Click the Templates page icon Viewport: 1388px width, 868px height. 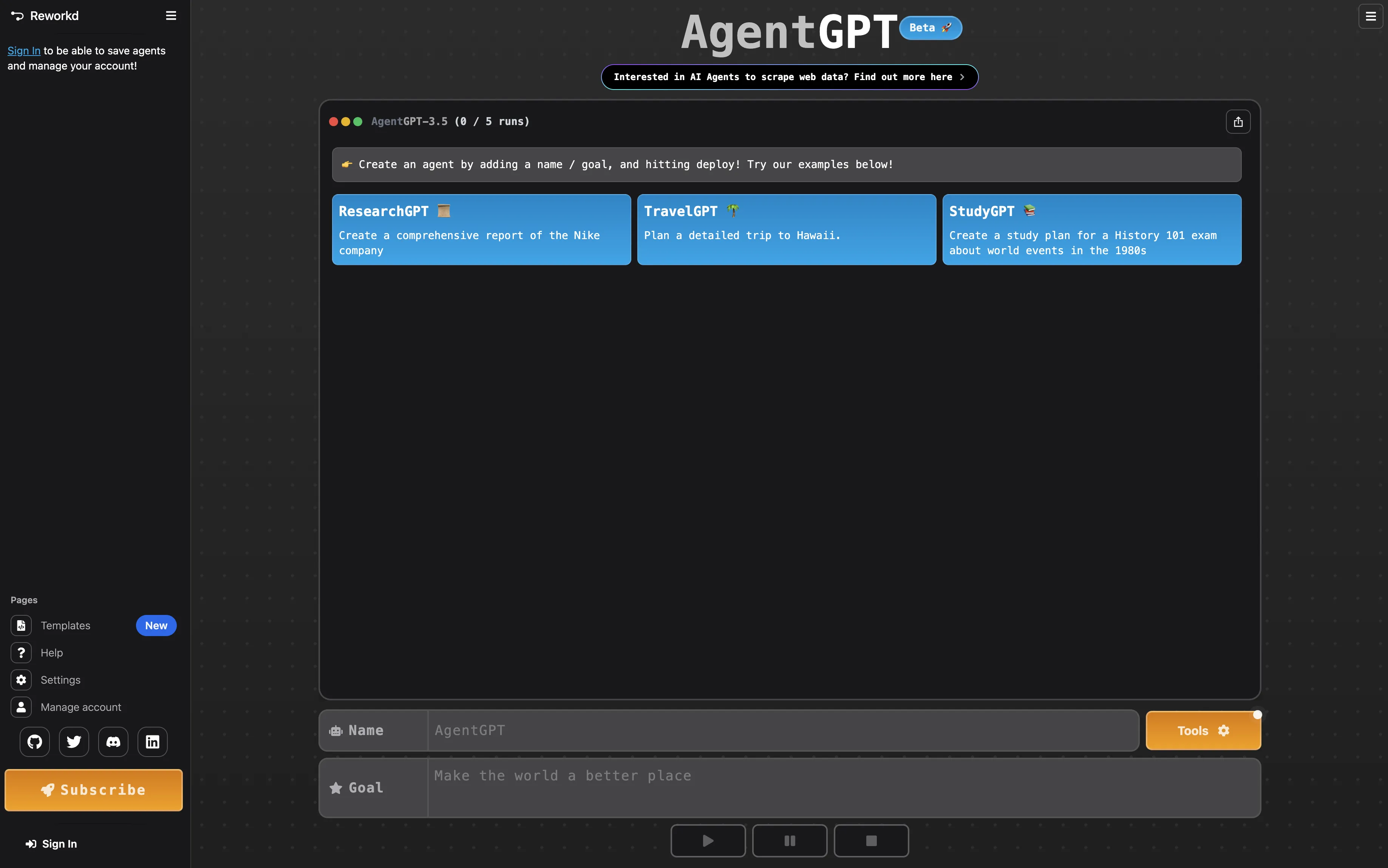click(21, 625)
